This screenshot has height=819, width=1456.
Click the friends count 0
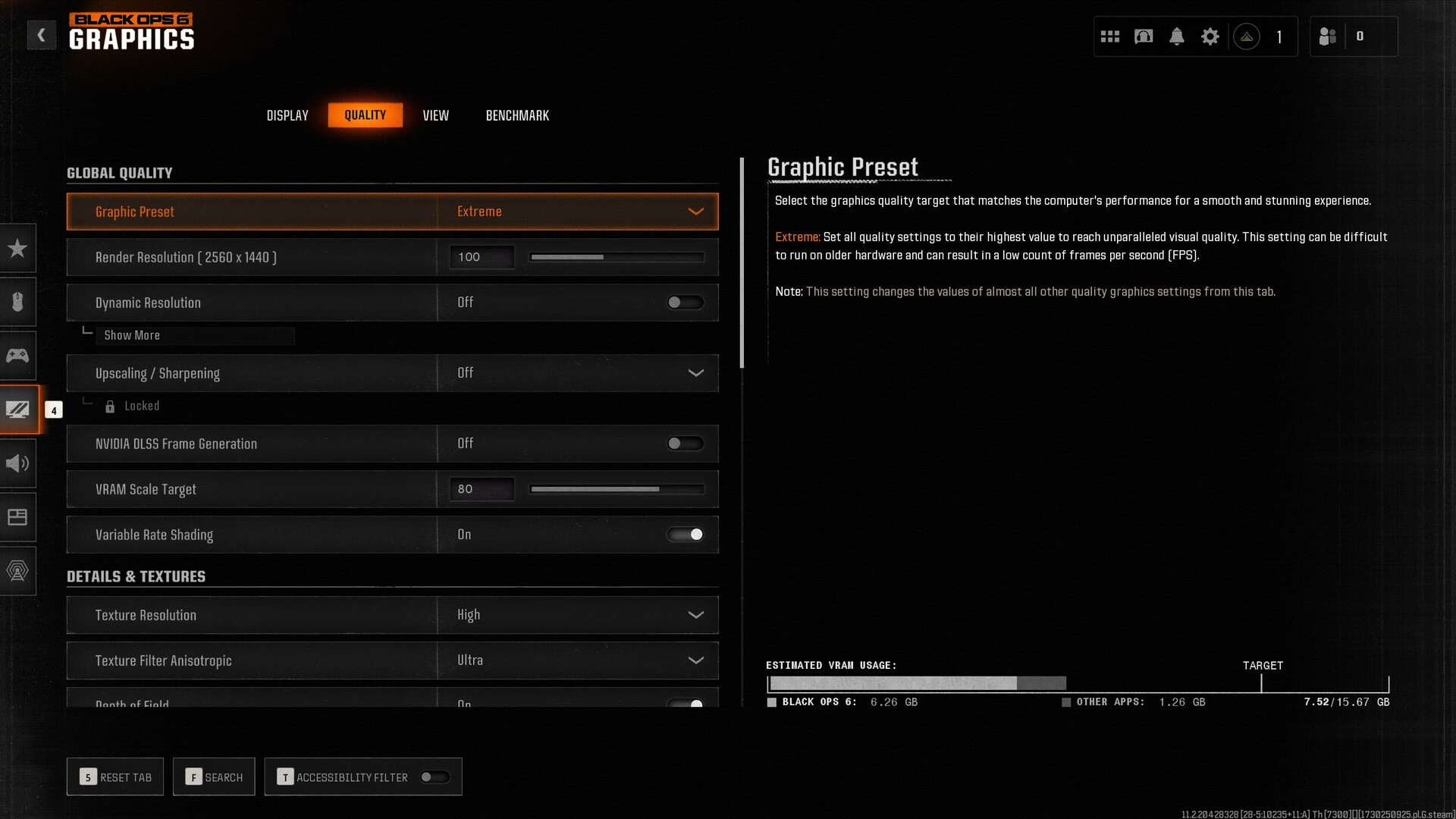pos(1360,36)
